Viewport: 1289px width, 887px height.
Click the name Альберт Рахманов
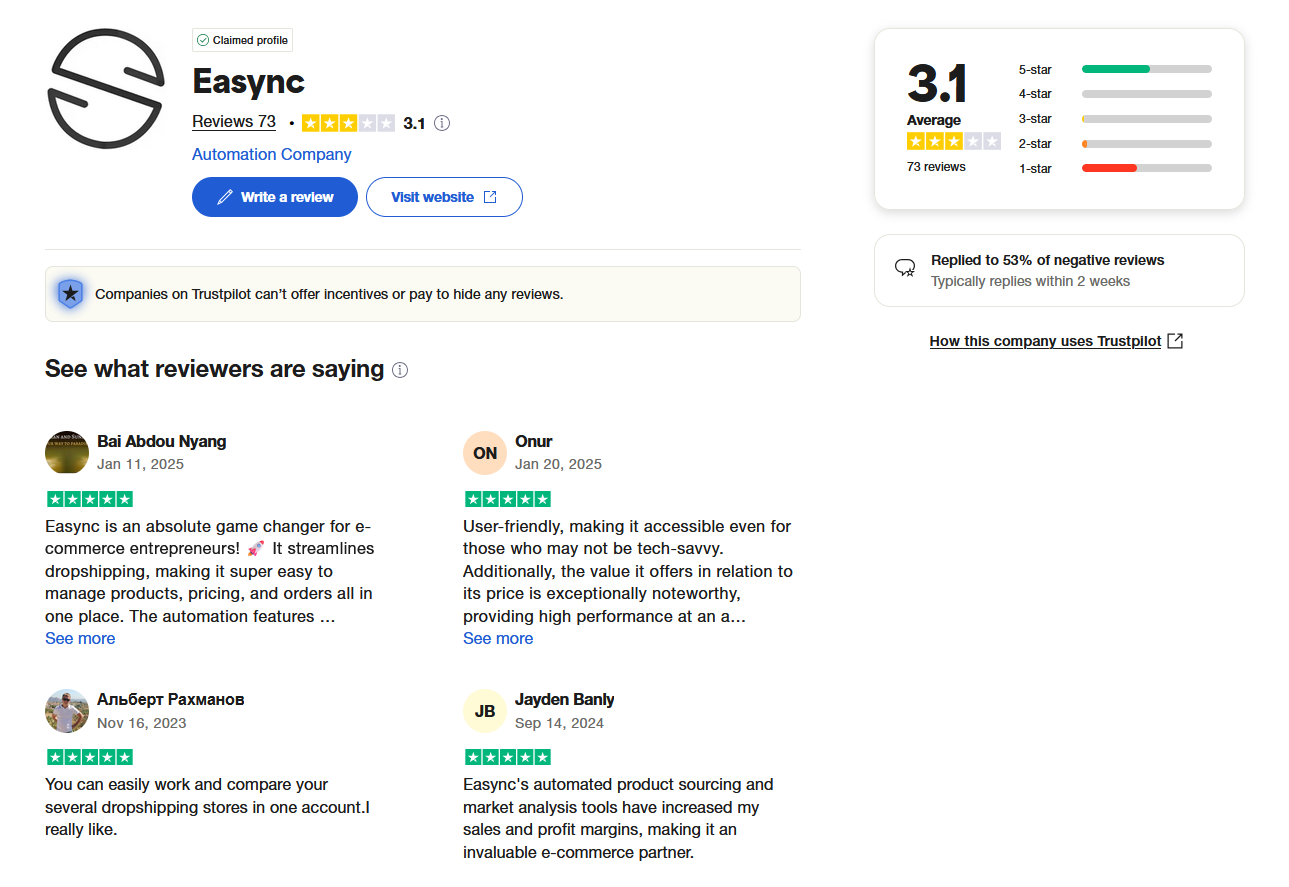[x=171, y=699]
